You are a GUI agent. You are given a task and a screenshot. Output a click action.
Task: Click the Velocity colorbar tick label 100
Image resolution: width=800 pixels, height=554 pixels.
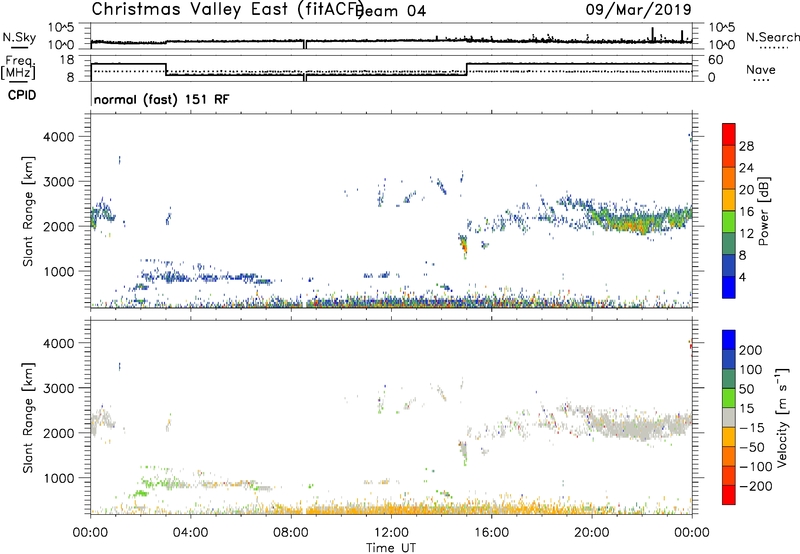751,369
